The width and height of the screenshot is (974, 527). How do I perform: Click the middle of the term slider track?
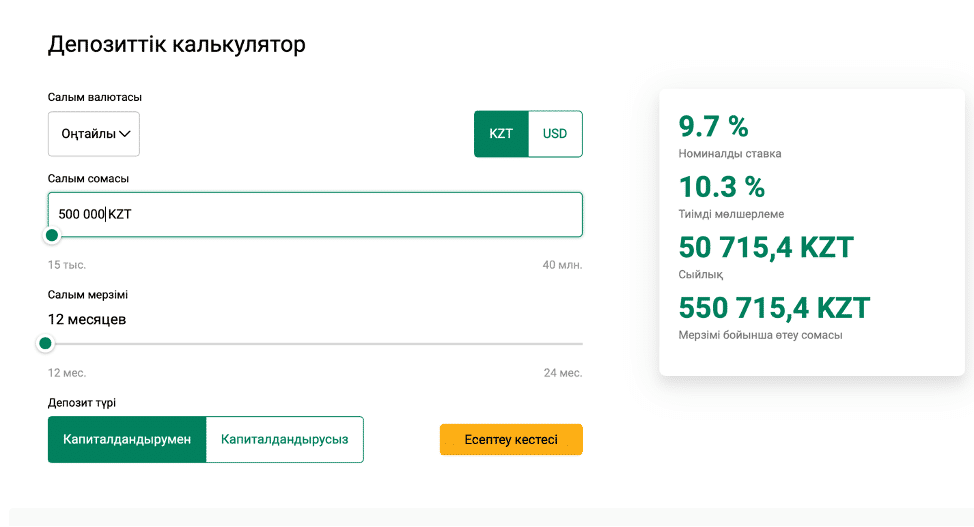pos(314,343)
